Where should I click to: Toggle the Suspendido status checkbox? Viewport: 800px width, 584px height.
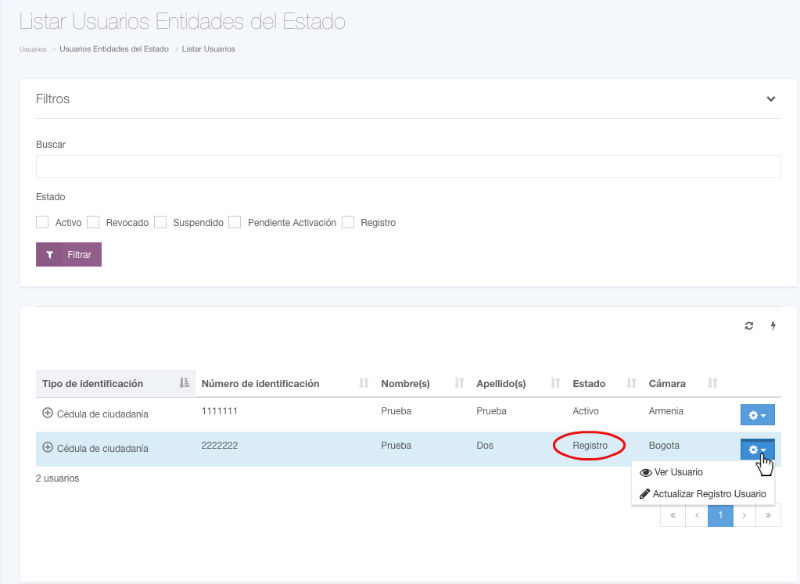point(160,222)
